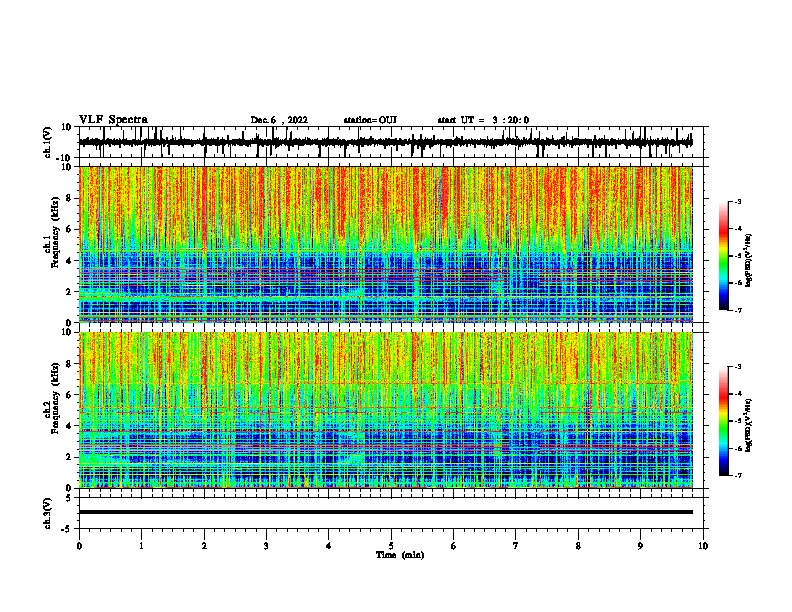Click the "0" tick on the time axis
The width and height of the screenshot is (792, 612).
pos(79,546)
